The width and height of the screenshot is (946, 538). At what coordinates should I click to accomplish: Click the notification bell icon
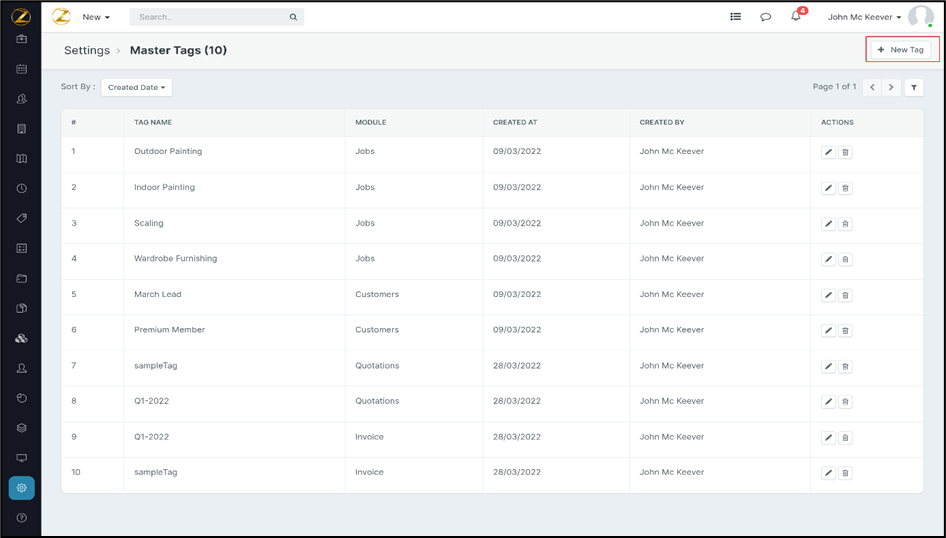[796, 17]
